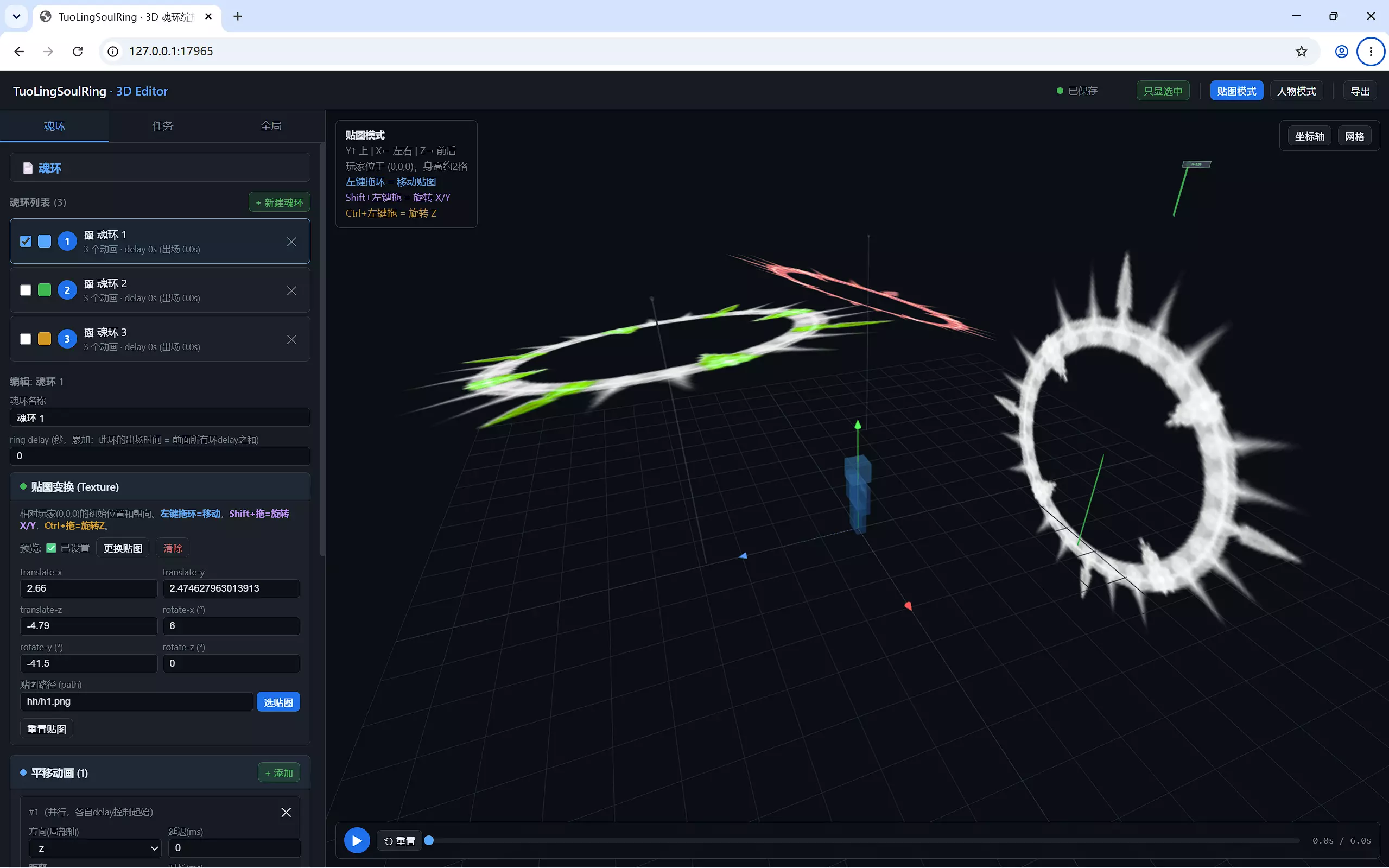Click the 导出 export button

pyautogui.click(x=1360, y=91)
